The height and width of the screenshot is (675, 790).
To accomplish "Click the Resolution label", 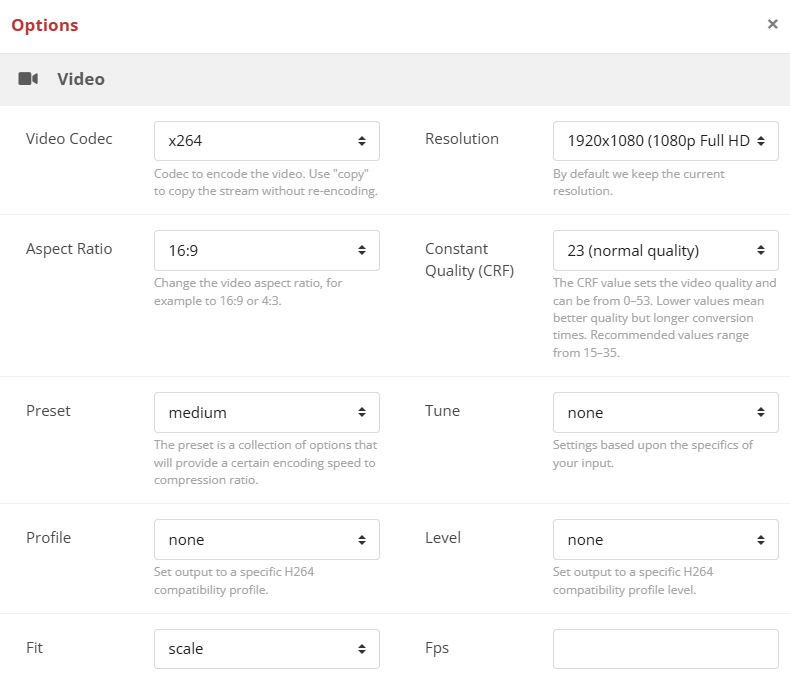I will coord(462,139).
